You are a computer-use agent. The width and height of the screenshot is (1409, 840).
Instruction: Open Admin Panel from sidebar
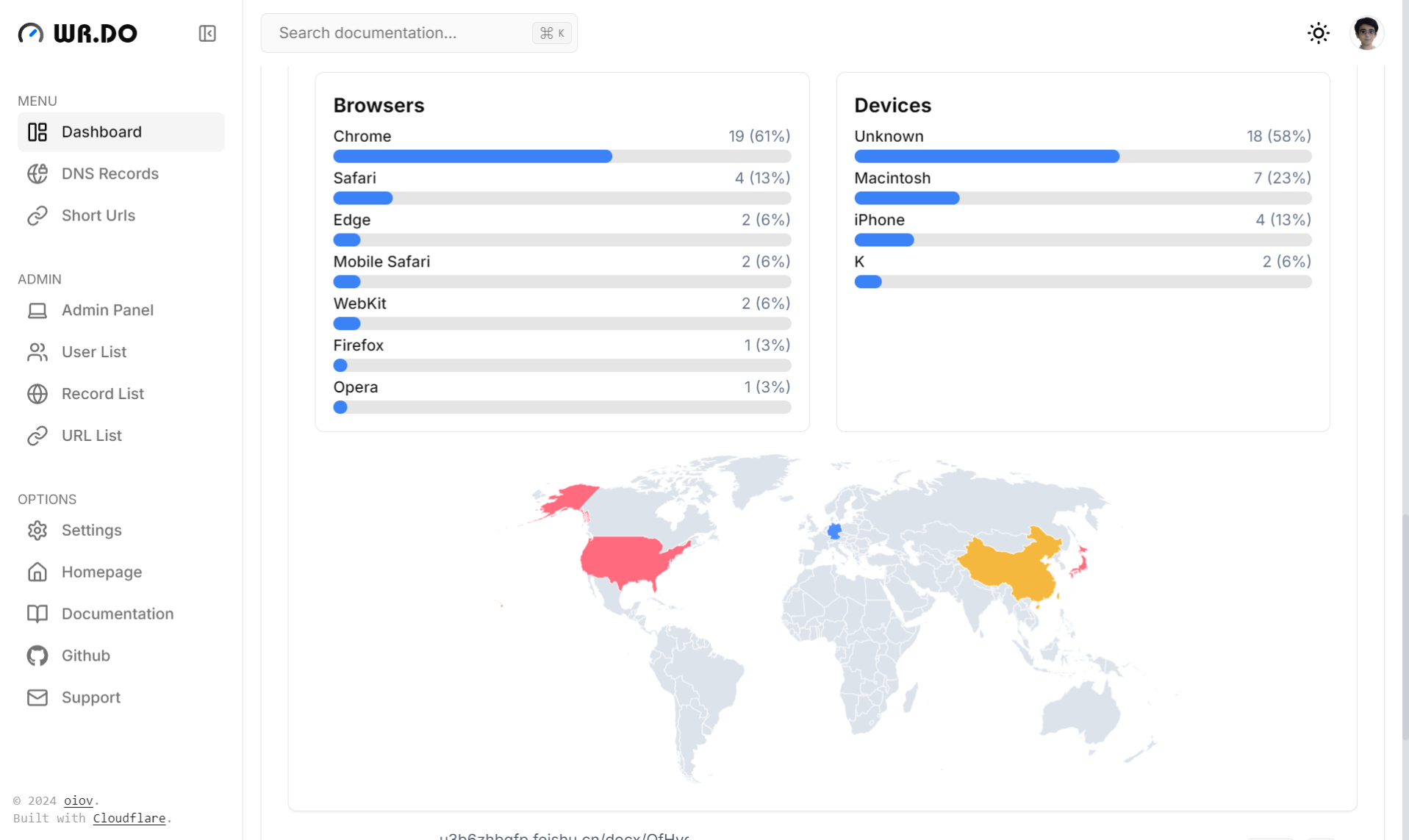tap(107, 310)
